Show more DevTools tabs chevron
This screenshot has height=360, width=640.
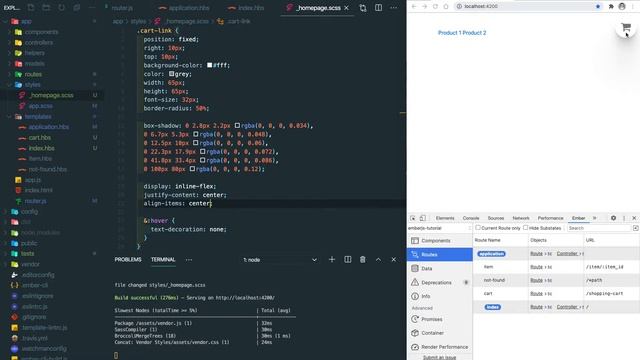coord(595,218)
